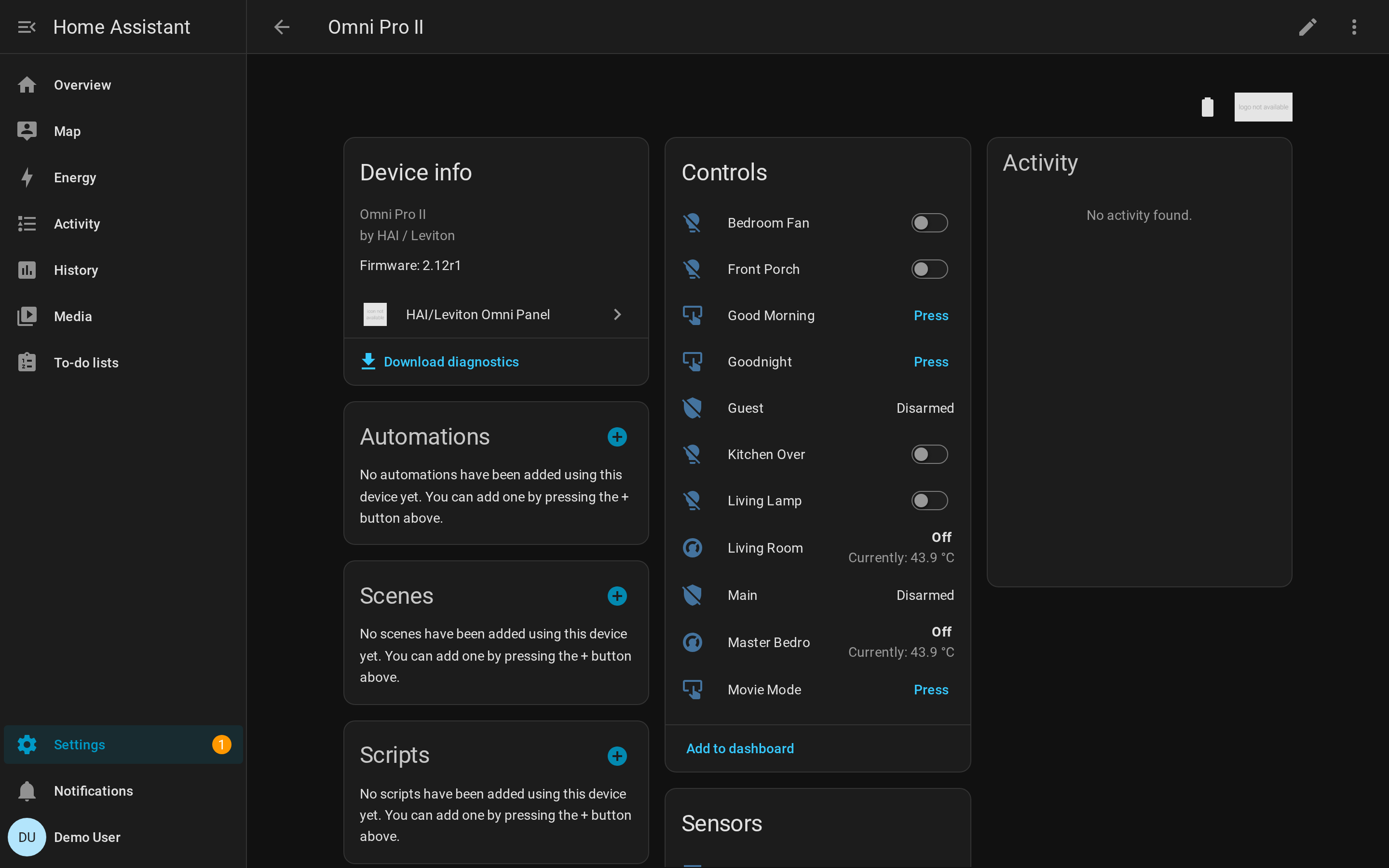Image resolution: width=1389 pixels, height=868 pixels.
Task: Open Living Room climate Off state
Action: click(941, 537)
